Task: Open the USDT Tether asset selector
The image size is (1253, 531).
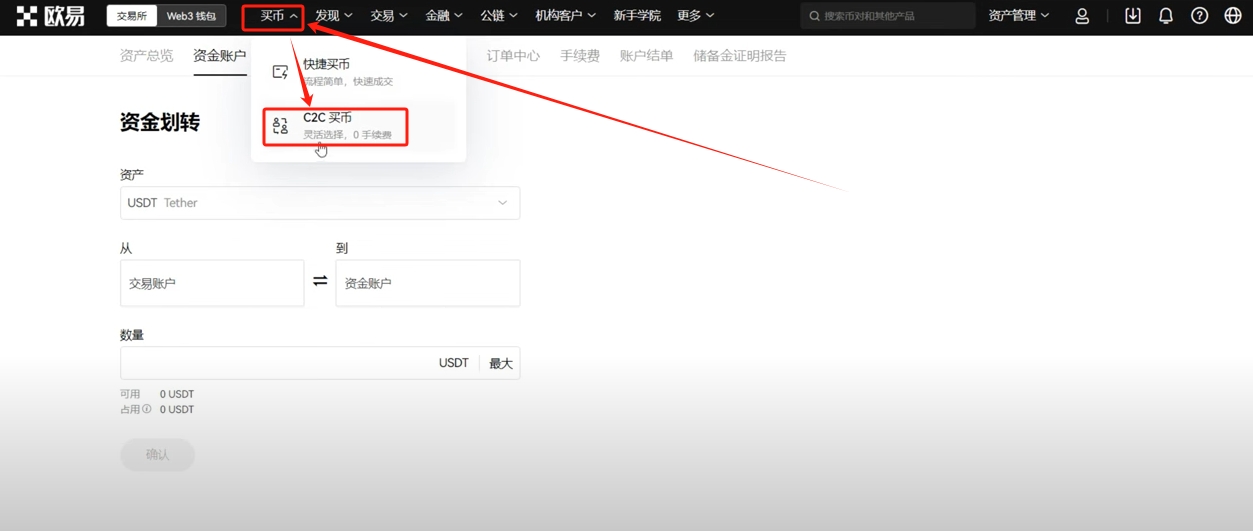Action: tap(320, 203)
